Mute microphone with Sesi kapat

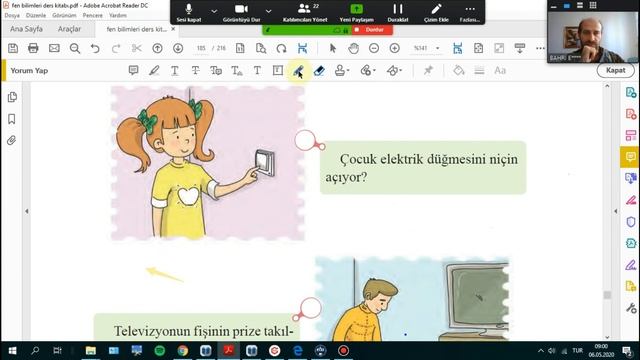point(189,13)
